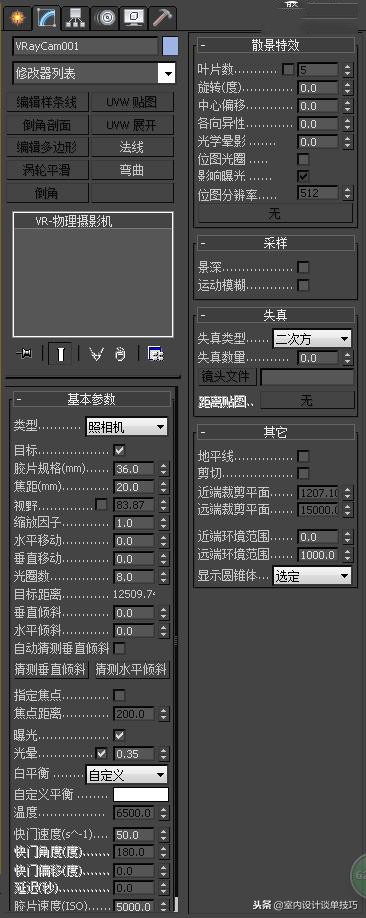Open the 失真类型 二次方 dropdown
Viewport: 366px width, 918px height.
click(312, 338)
